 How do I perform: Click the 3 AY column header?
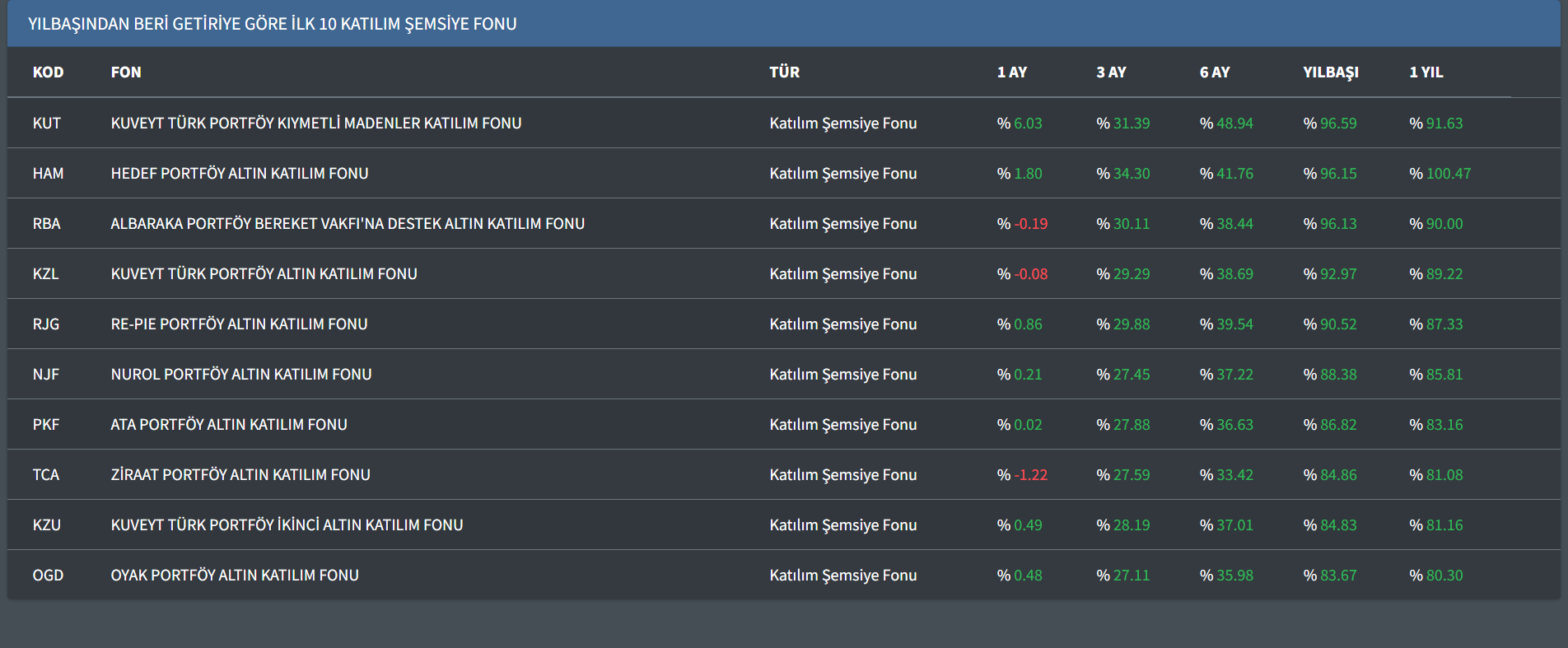1111,72
